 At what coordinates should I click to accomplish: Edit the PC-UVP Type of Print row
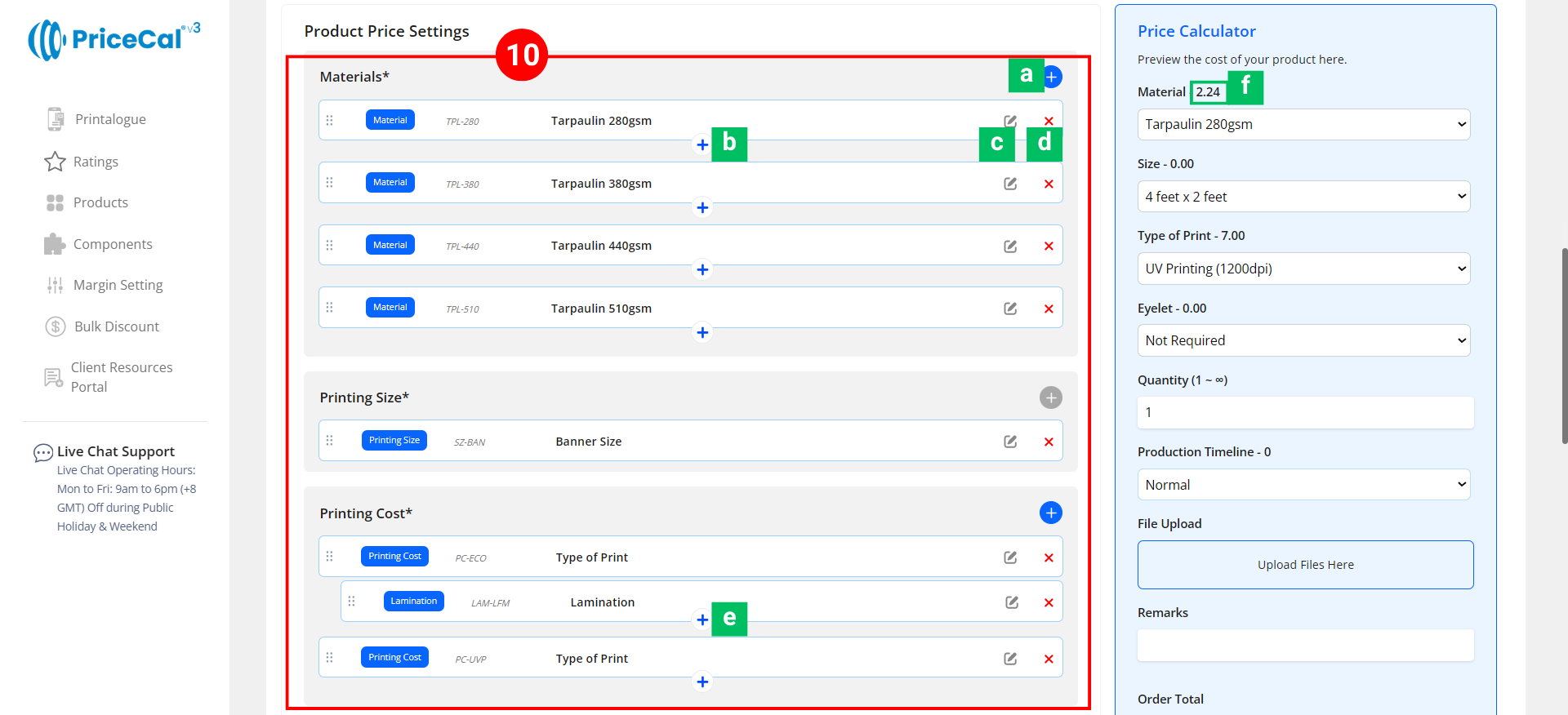pos(1010,659)
